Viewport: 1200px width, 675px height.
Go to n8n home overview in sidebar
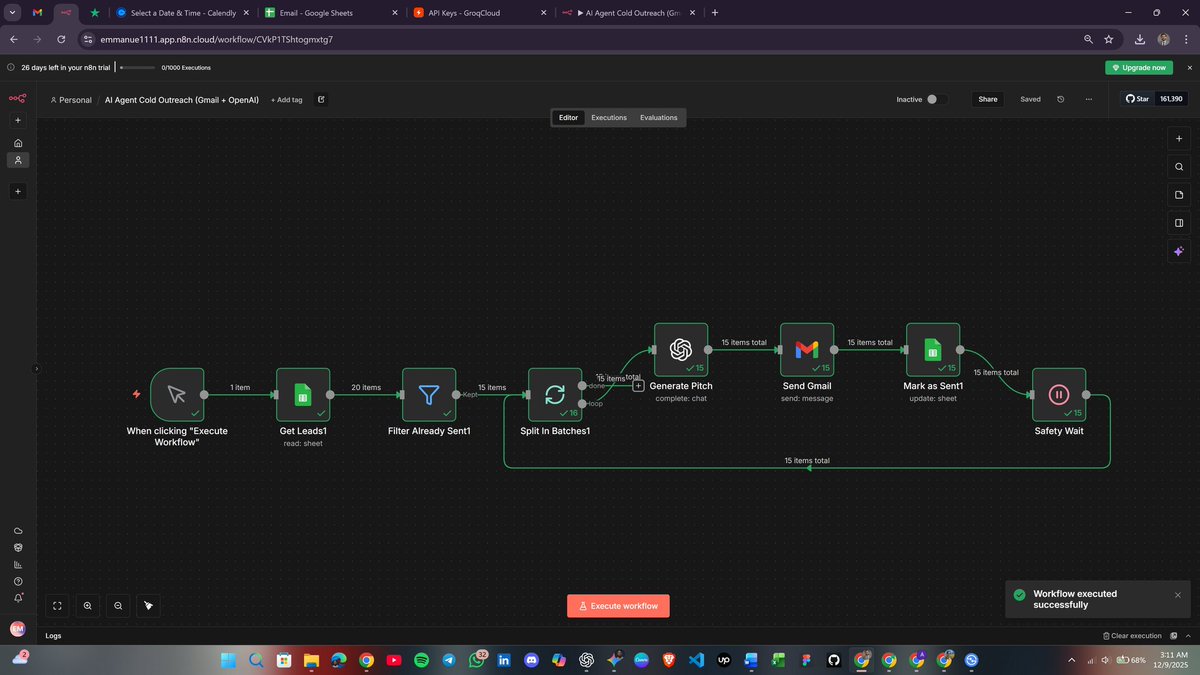(18, 143)
